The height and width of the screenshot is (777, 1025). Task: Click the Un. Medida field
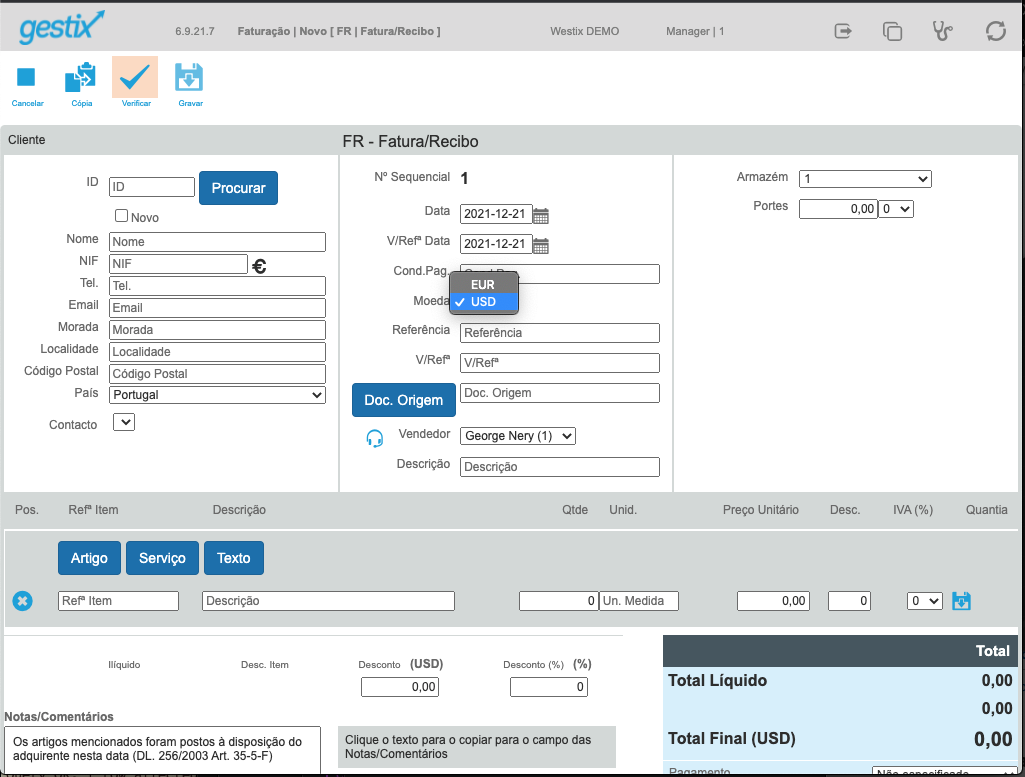639,601
